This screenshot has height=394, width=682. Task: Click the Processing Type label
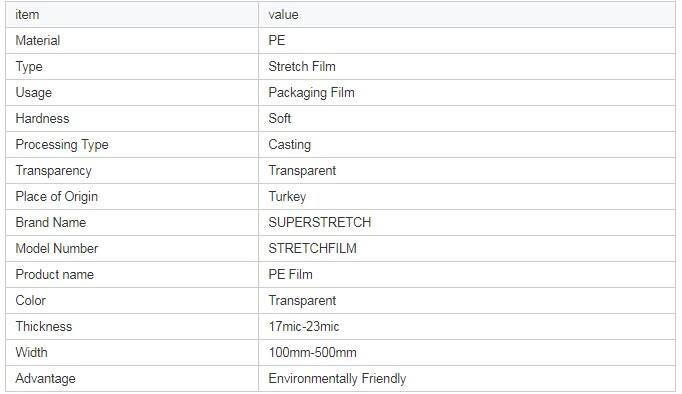tap(62, 144)
